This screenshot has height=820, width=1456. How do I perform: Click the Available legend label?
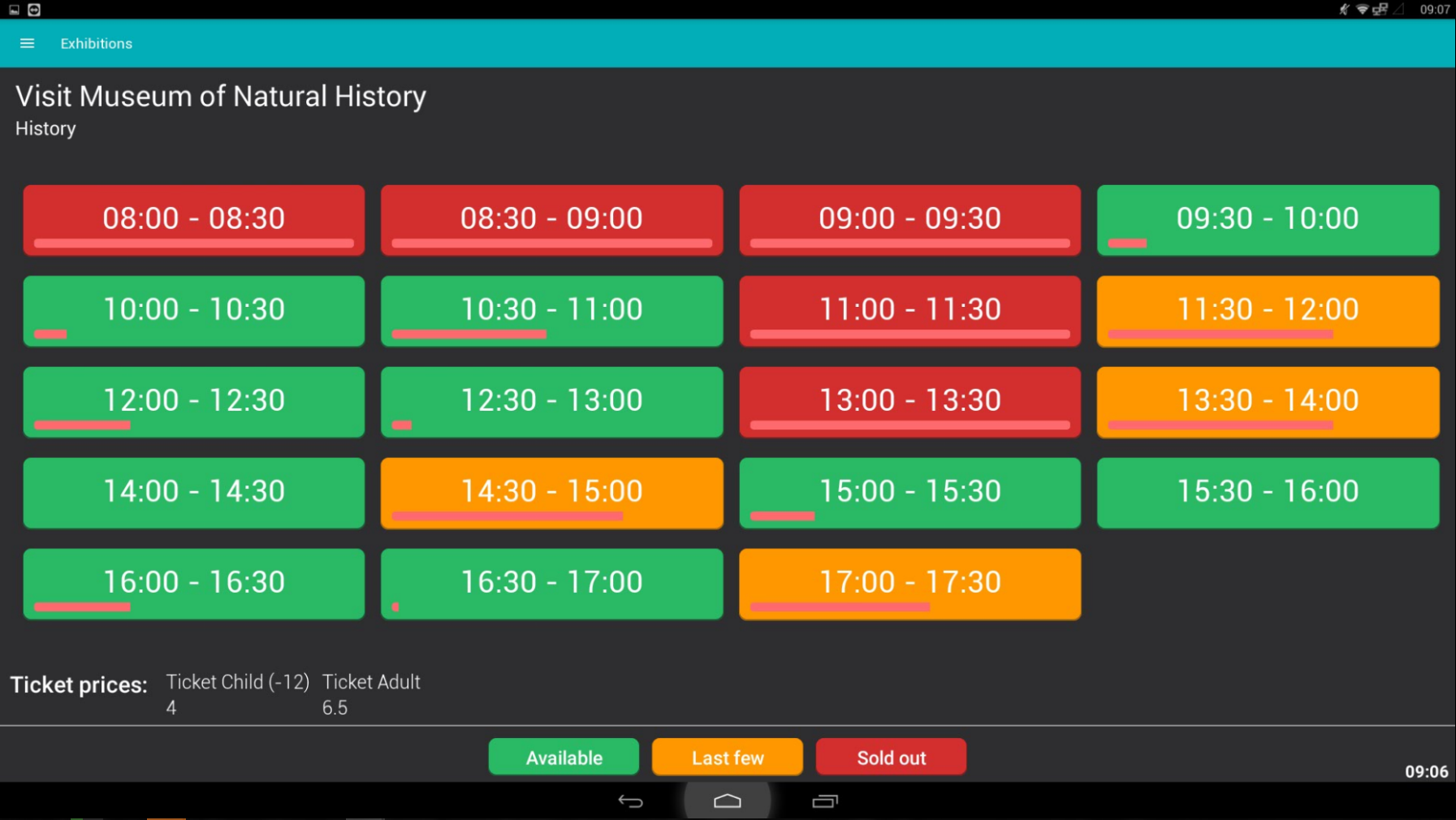tap(564, 757)
